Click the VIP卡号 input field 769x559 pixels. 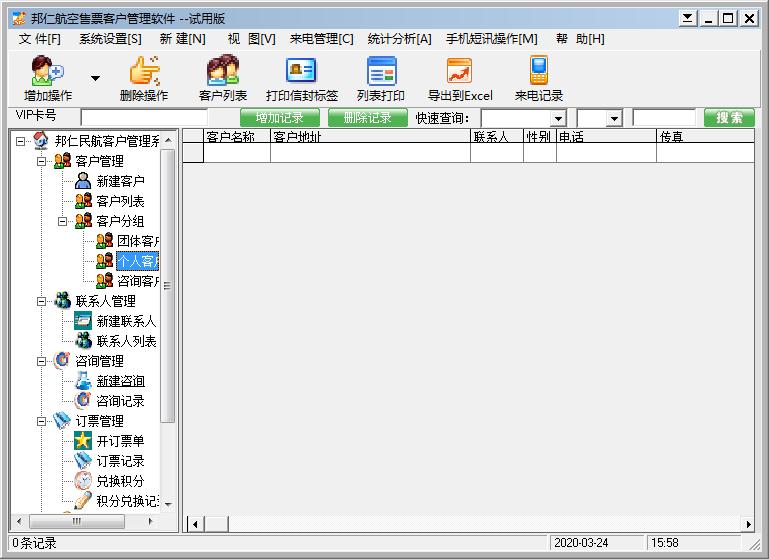coord(144,118)
